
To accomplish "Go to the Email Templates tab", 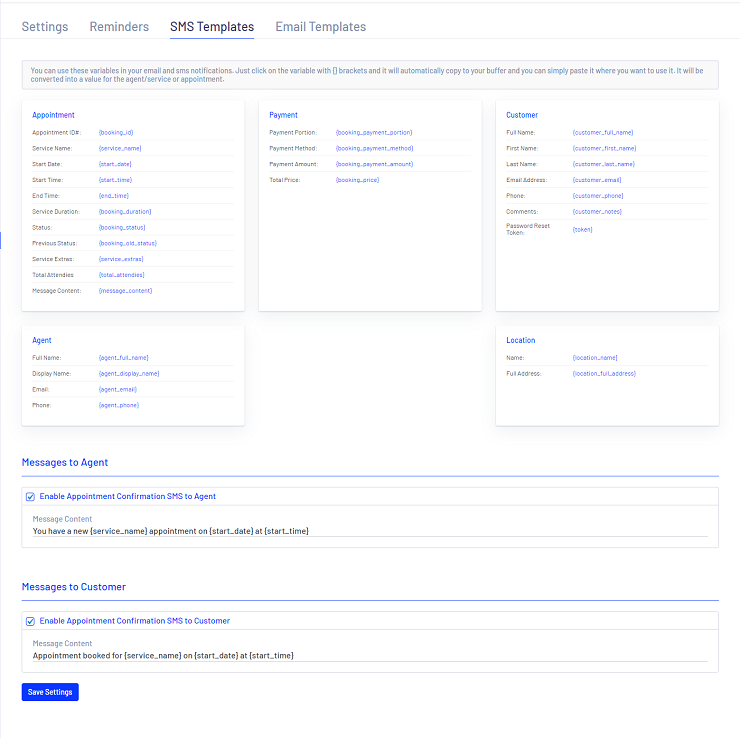I will [320, 27].
